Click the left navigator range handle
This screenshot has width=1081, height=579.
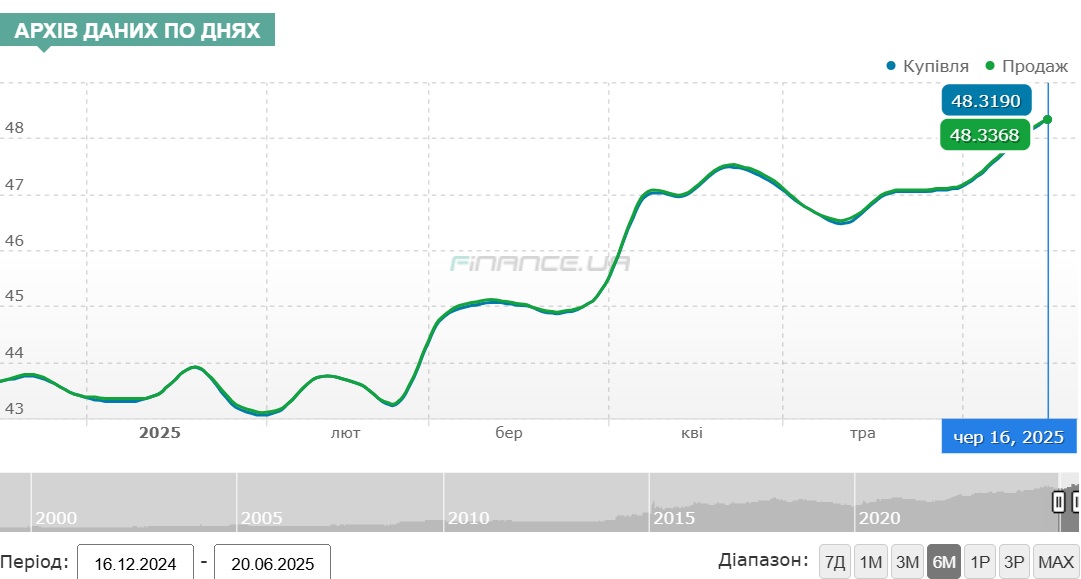[1058, 501]
